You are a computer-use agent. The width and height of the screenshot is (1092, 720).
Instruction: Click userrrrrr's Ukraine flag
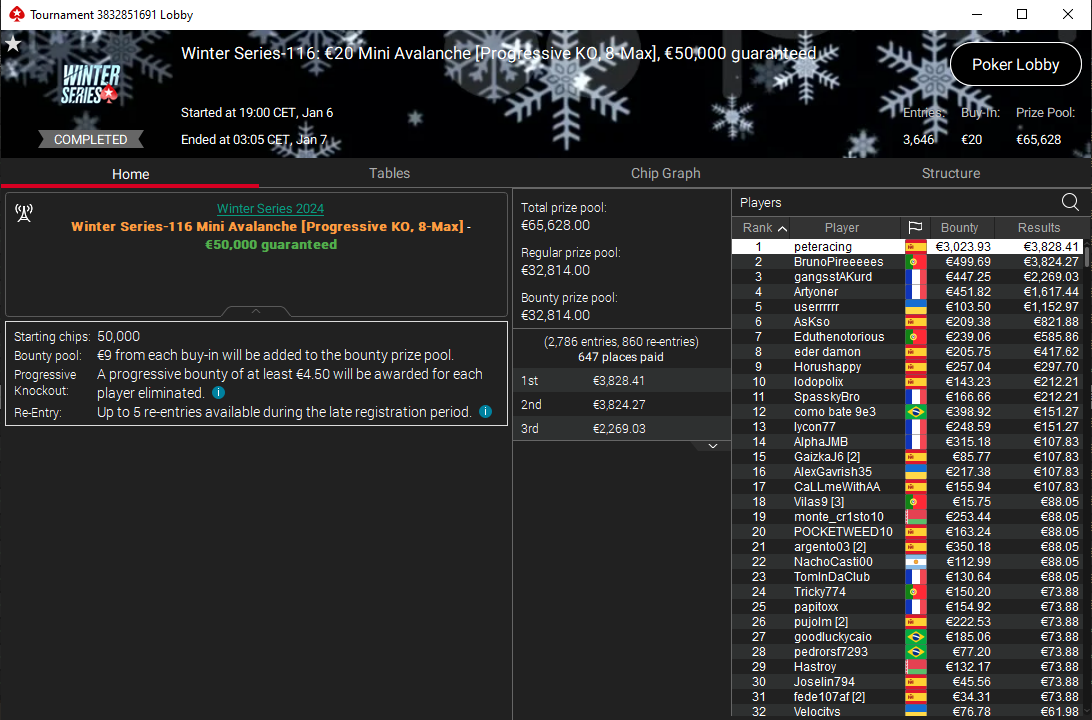(x=915, y=306)
